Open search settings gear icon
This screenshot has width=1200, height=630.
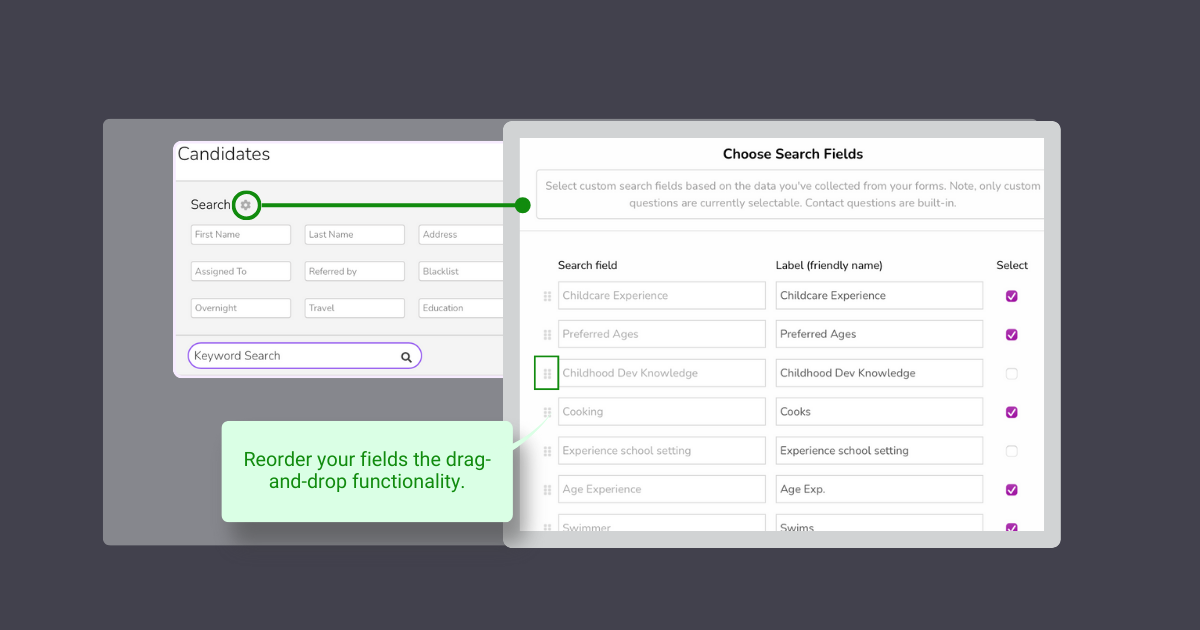246,205
